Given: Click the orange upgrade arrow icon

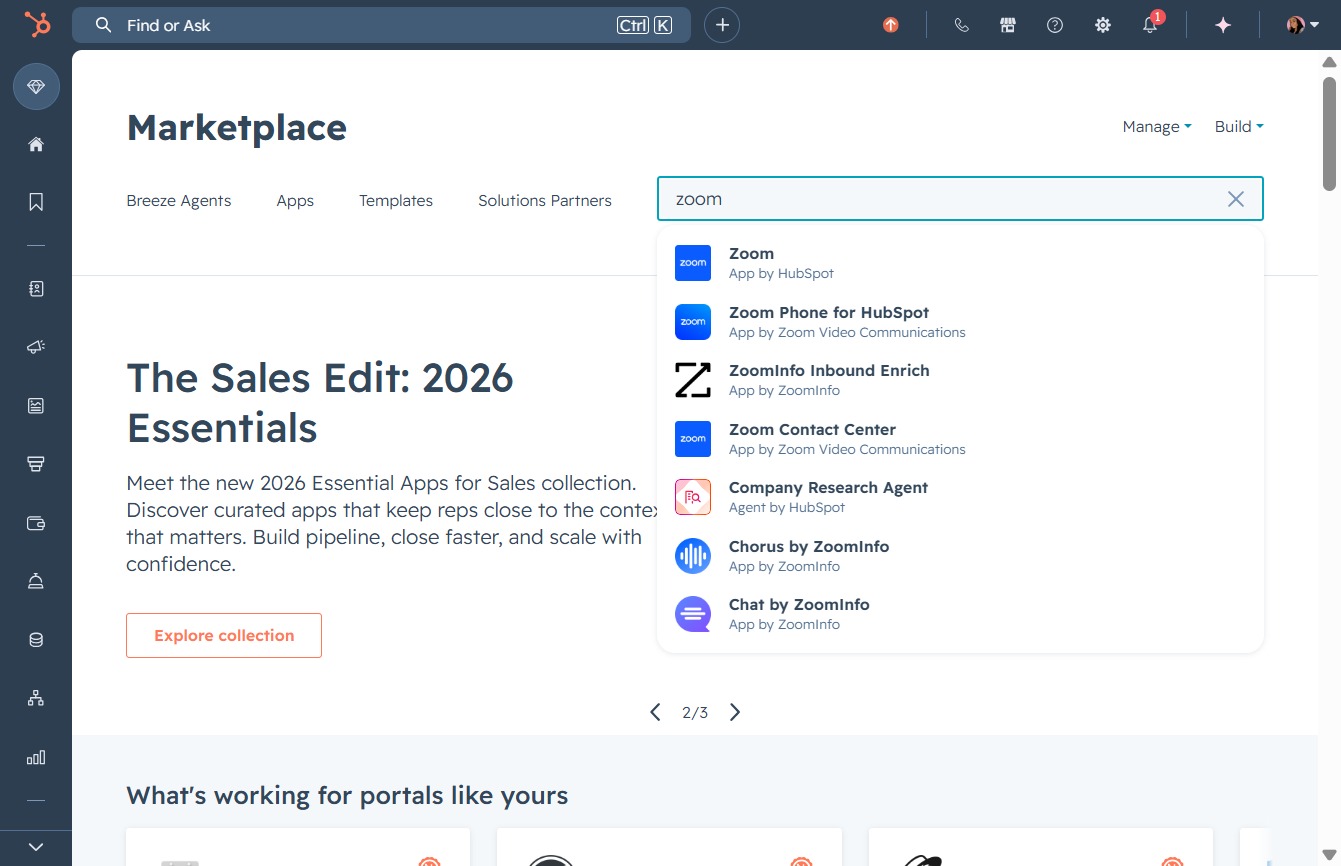Looking at the screenshot, I should (891, 25).
